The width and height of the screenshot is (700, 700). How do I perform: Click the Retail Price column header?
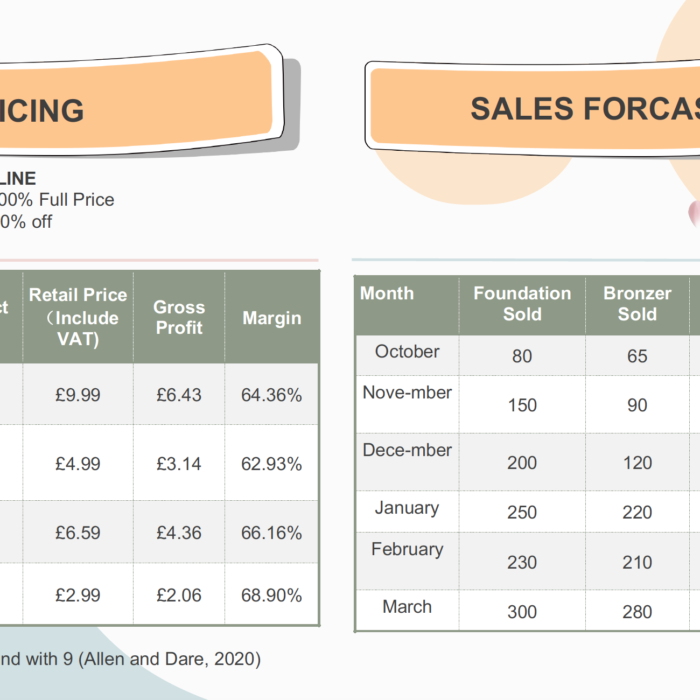coord(78,318)
